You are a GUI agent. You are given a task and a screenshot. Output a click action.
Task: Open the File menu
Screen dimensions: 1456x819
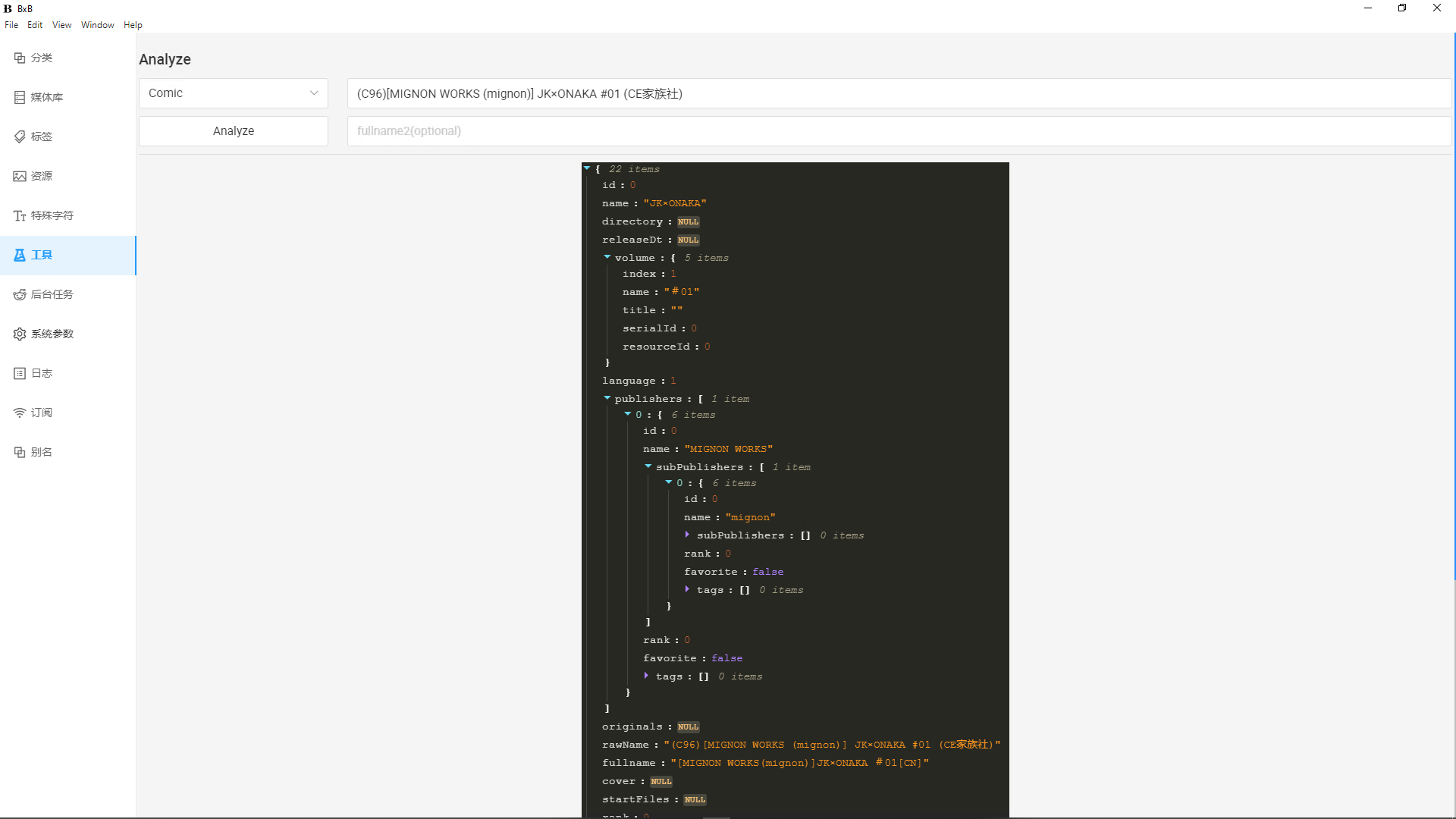click(11, 25)
